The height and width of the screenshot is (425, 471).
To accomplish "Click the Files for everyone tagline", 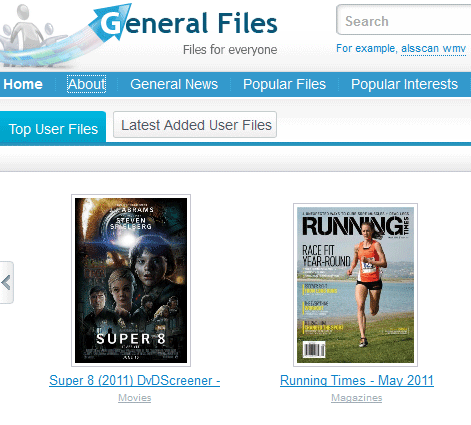I will [230, 50].
